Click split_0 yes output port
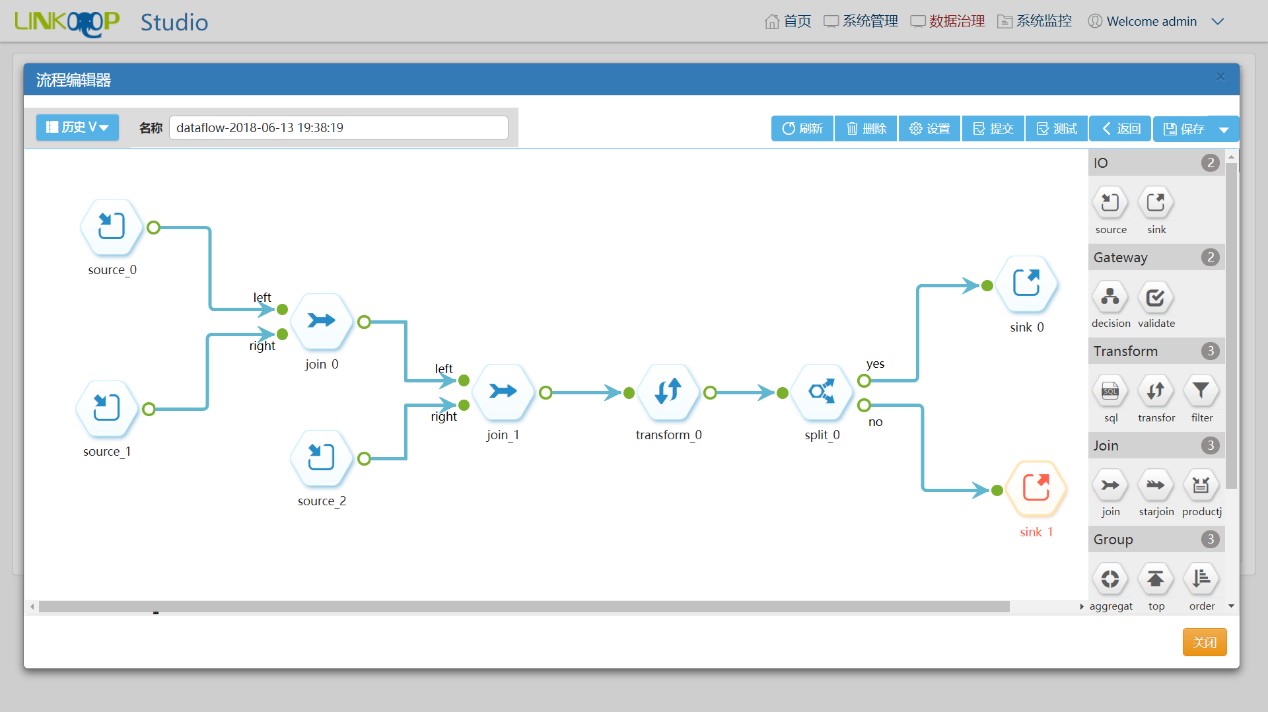 click(864, 381)
